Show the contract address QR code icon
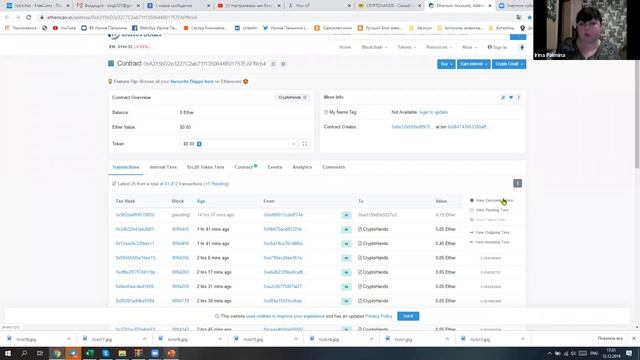The image size is (640, 360). click(283, 64)
